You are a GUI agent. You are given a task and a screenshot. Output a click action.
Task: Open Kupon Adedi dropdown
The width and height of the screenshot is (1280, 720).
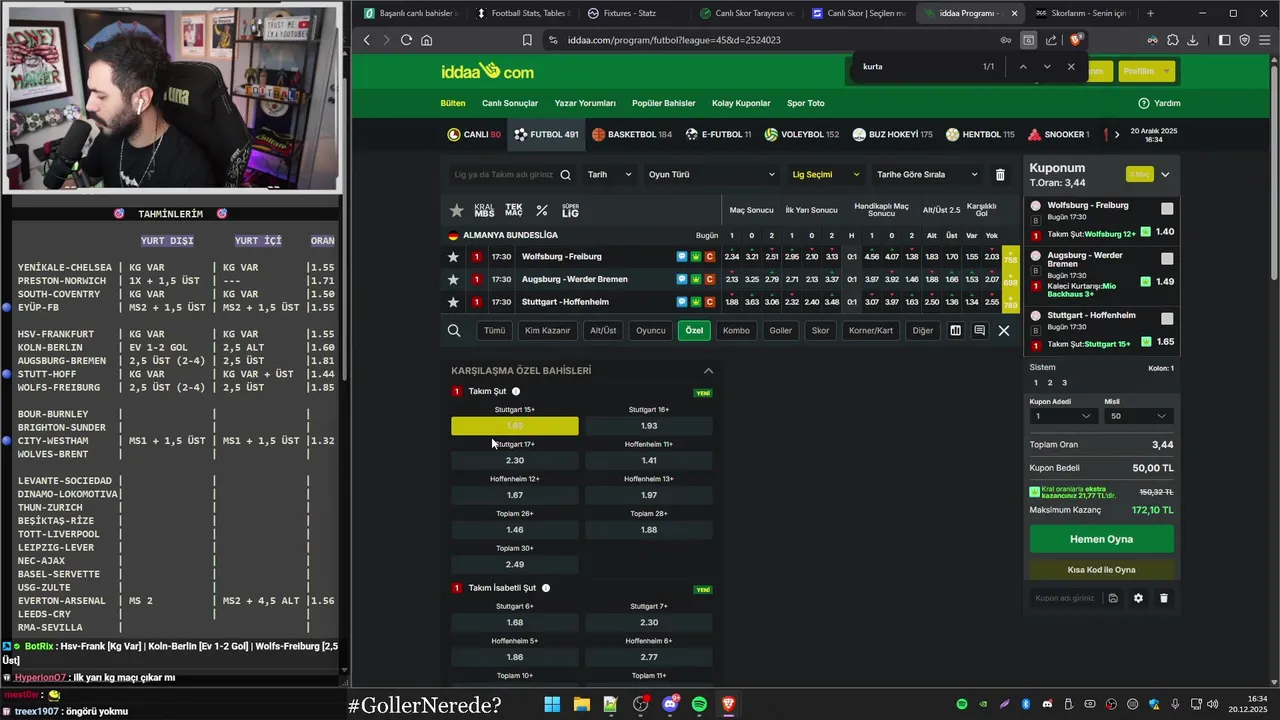1063,416
